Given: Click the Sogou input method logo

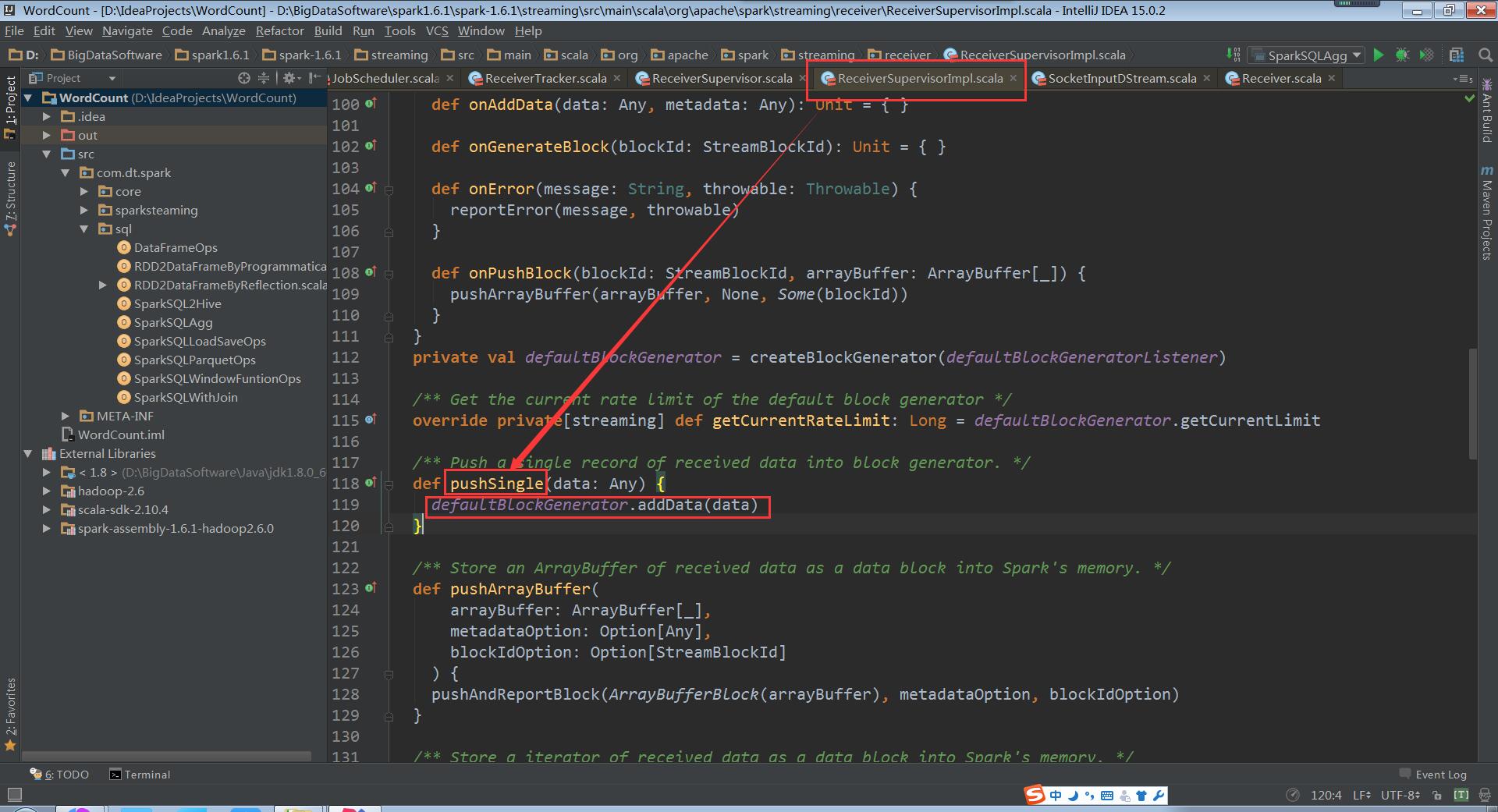Looking at the screenshot, I should (1035, 795).
